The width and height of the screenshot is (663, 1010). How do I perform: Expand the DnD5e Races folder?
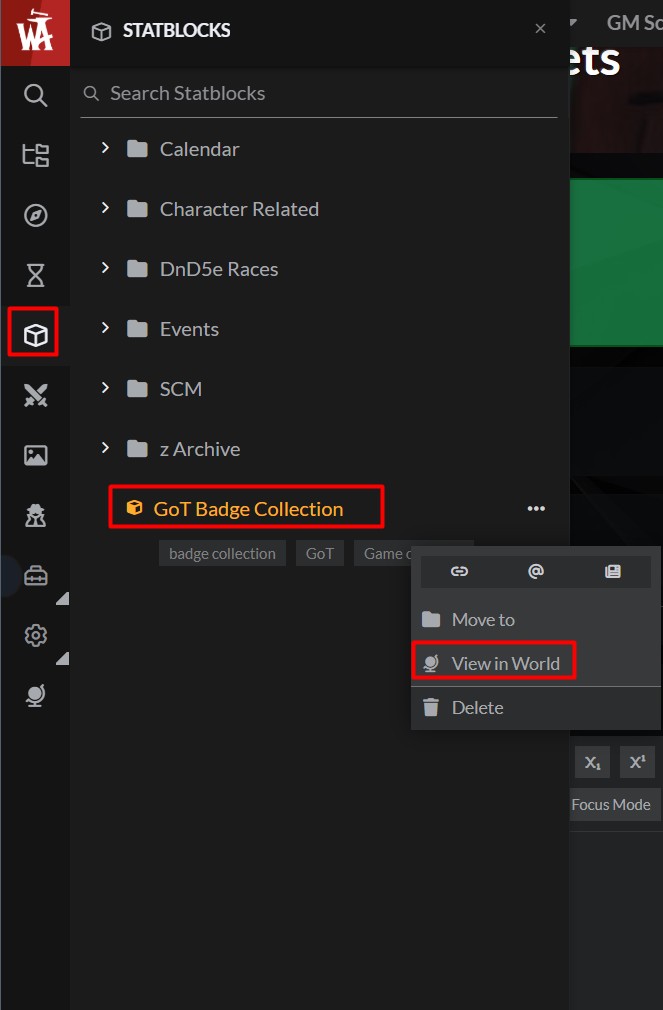(x=105, y=269)
